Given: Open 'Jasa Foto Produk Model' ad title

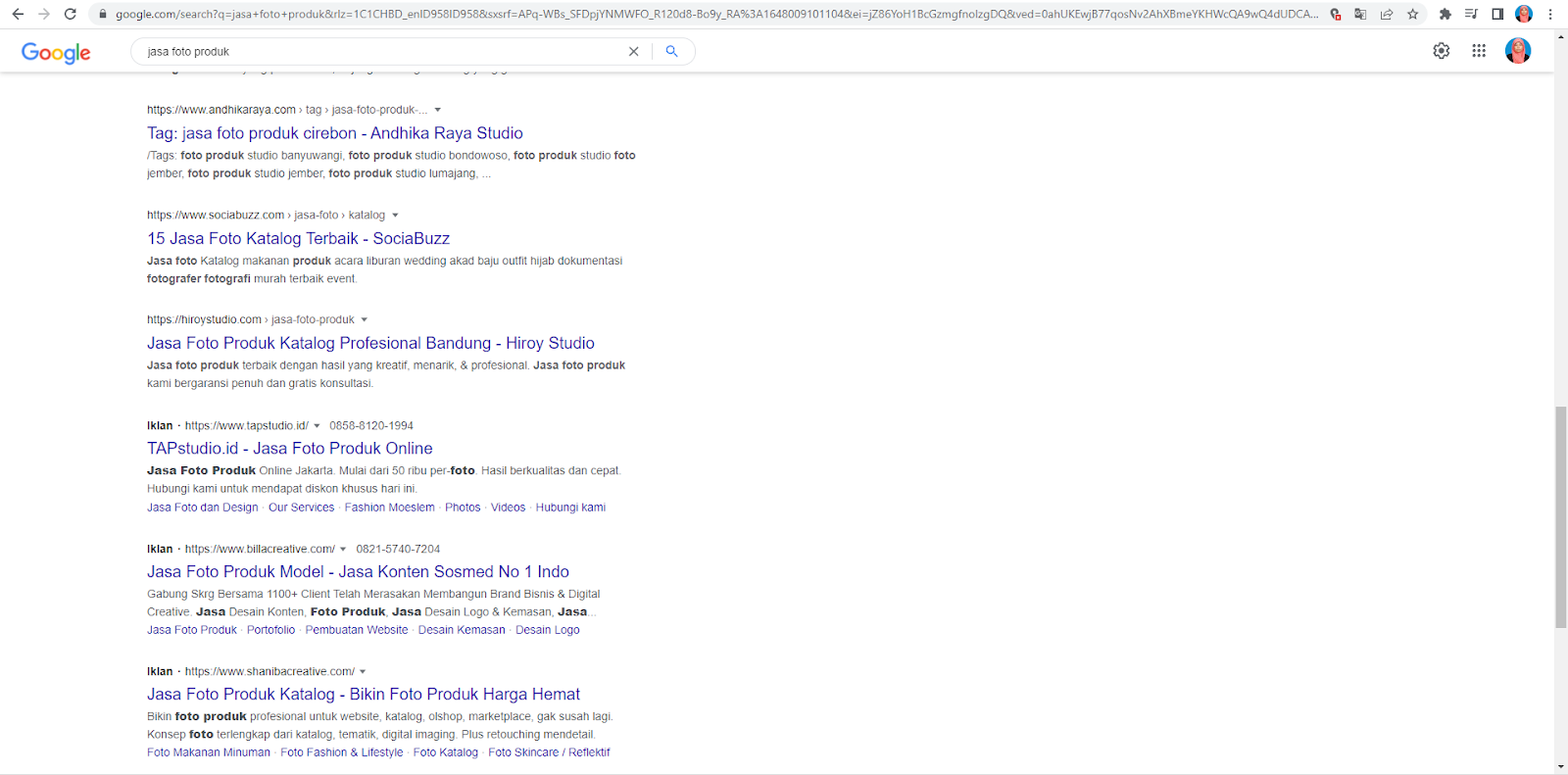Looking at the screenshot, I should [358, 572].
